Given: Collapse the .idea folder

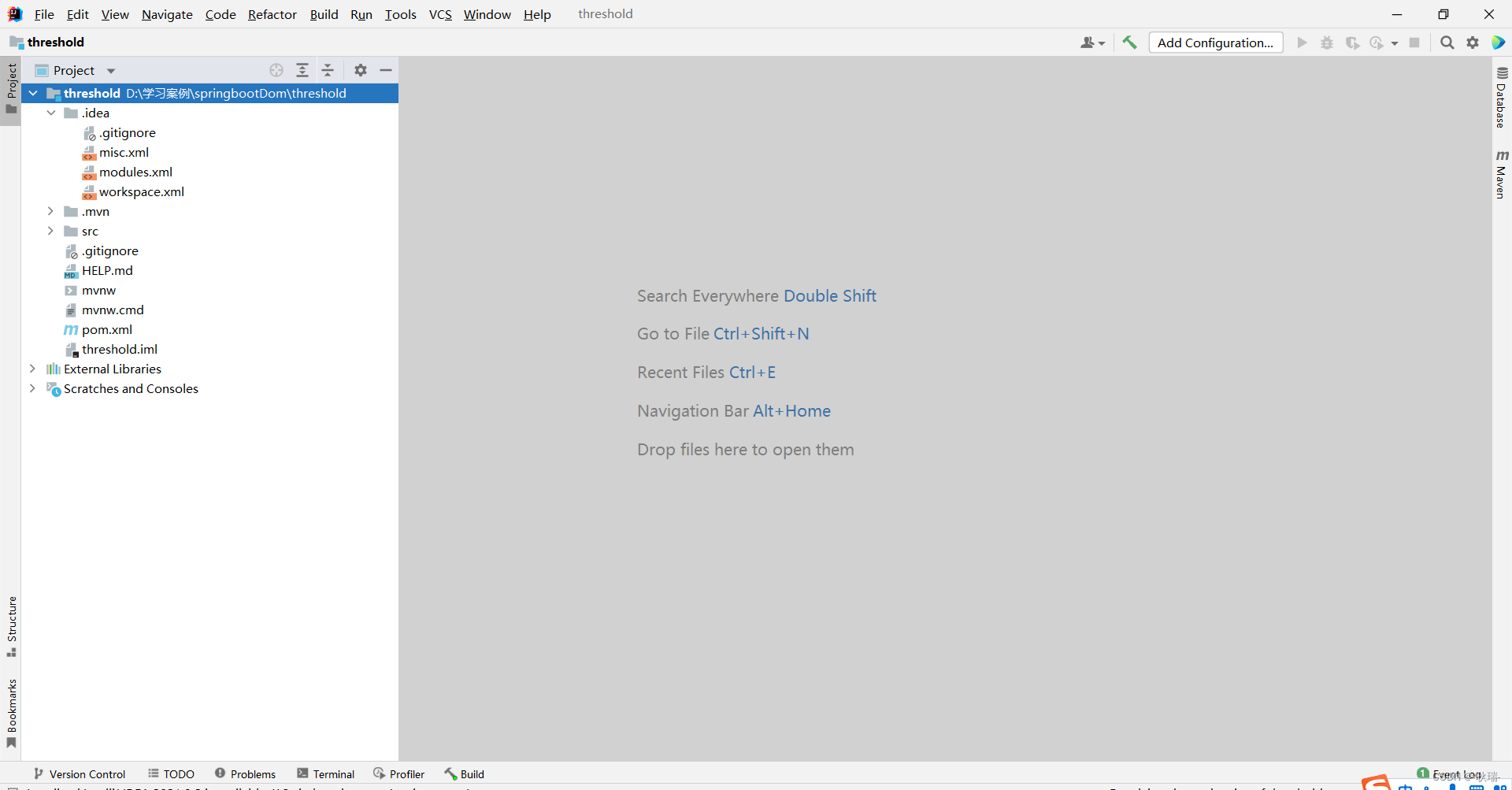Looking at the screenshot, I should (50, 113).
